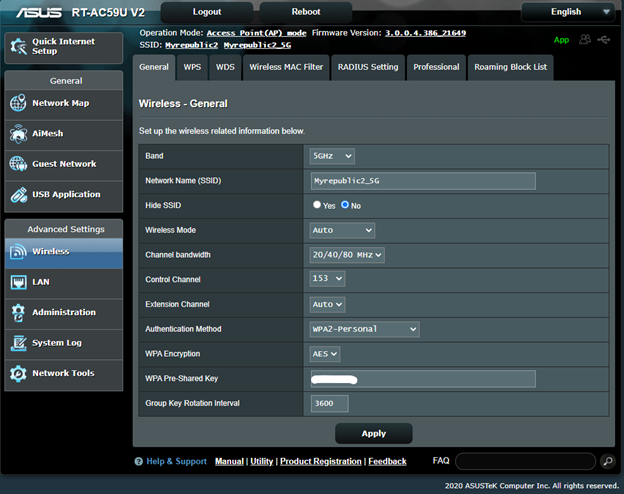624x494 pixels.
Task: Click the AiMesh sidebar icon
Action: pos(18,133)
